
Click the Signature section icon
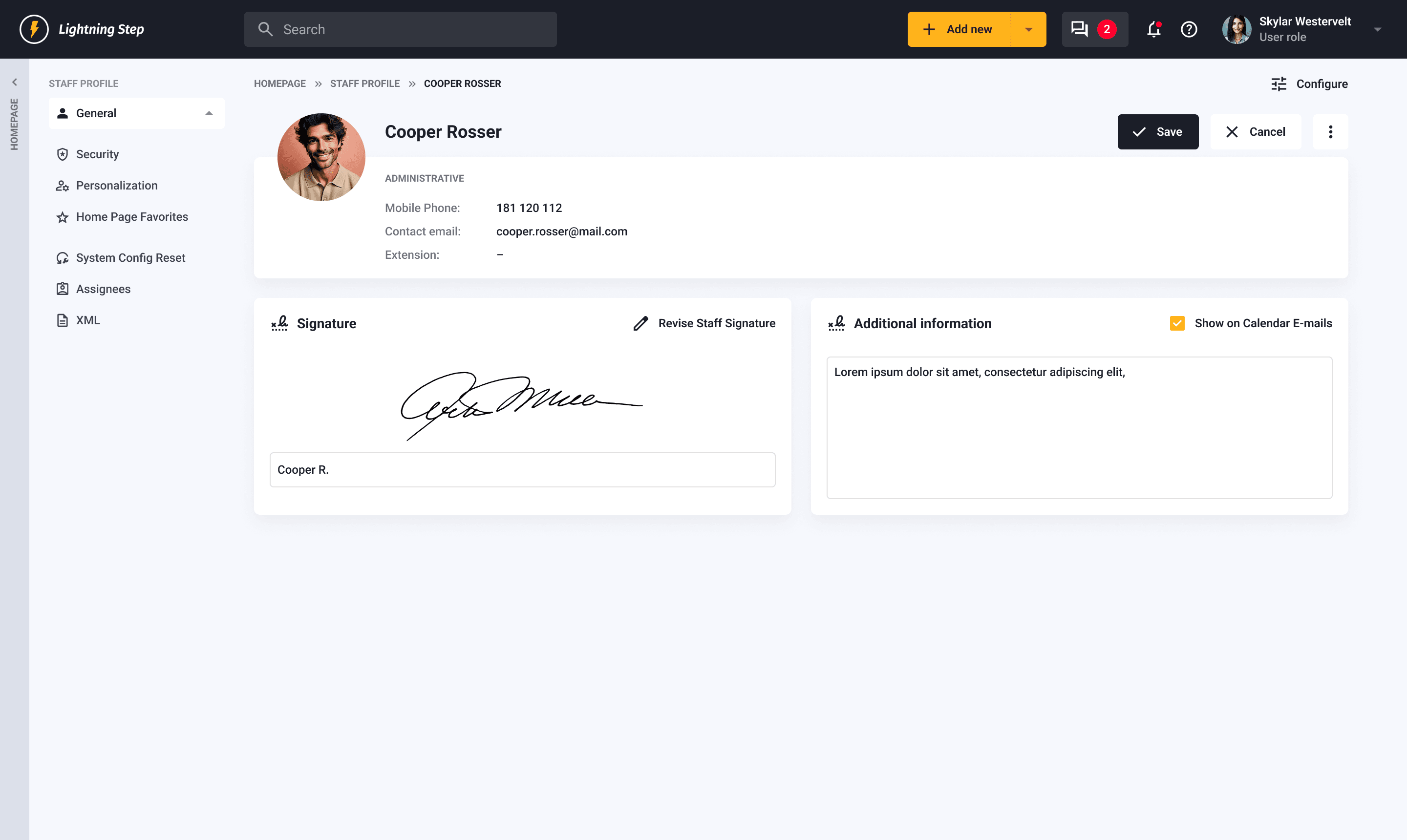point(280,323)
